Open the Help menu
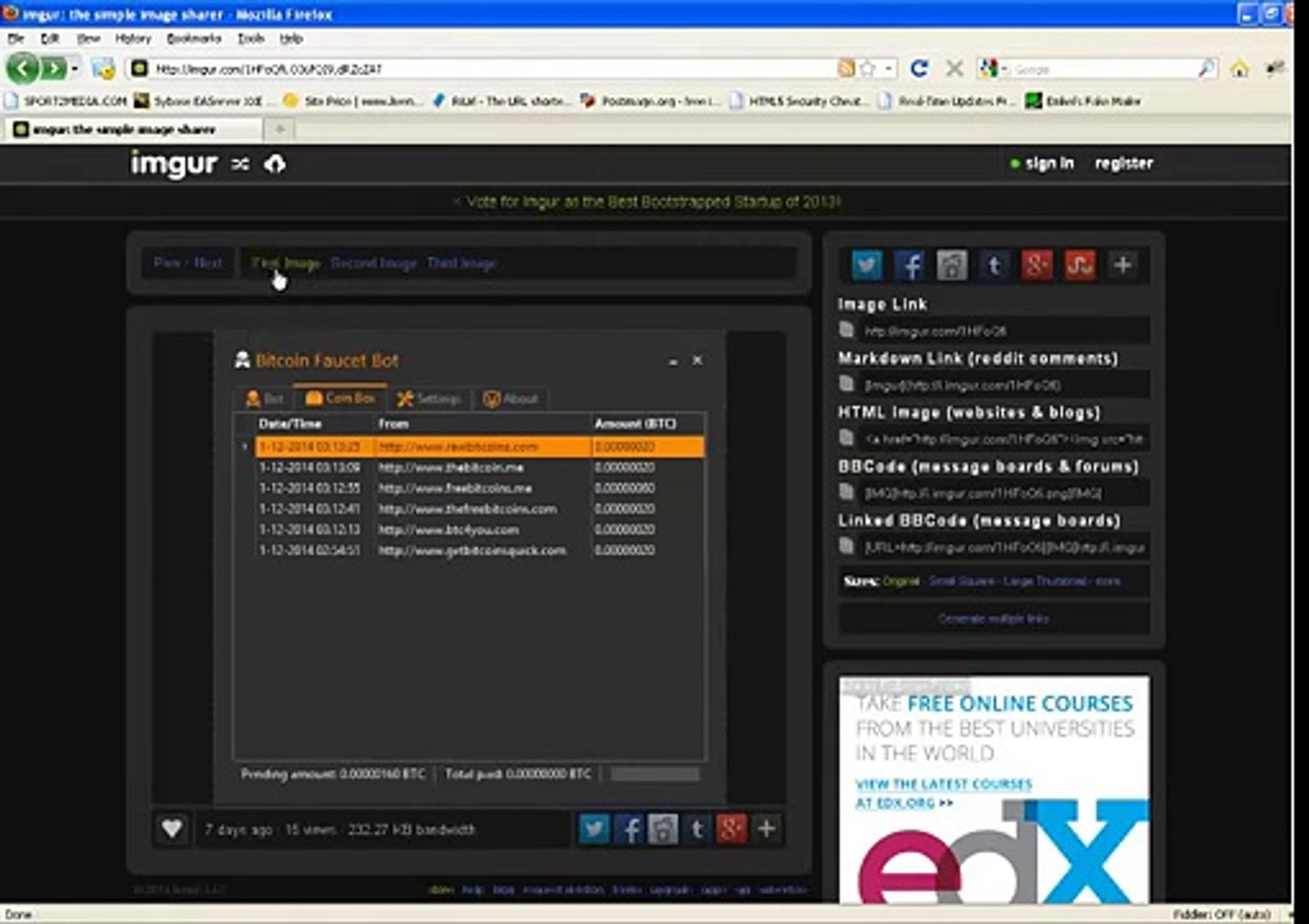Viewport: 1309px width, 924px height. tap(291, 38)
